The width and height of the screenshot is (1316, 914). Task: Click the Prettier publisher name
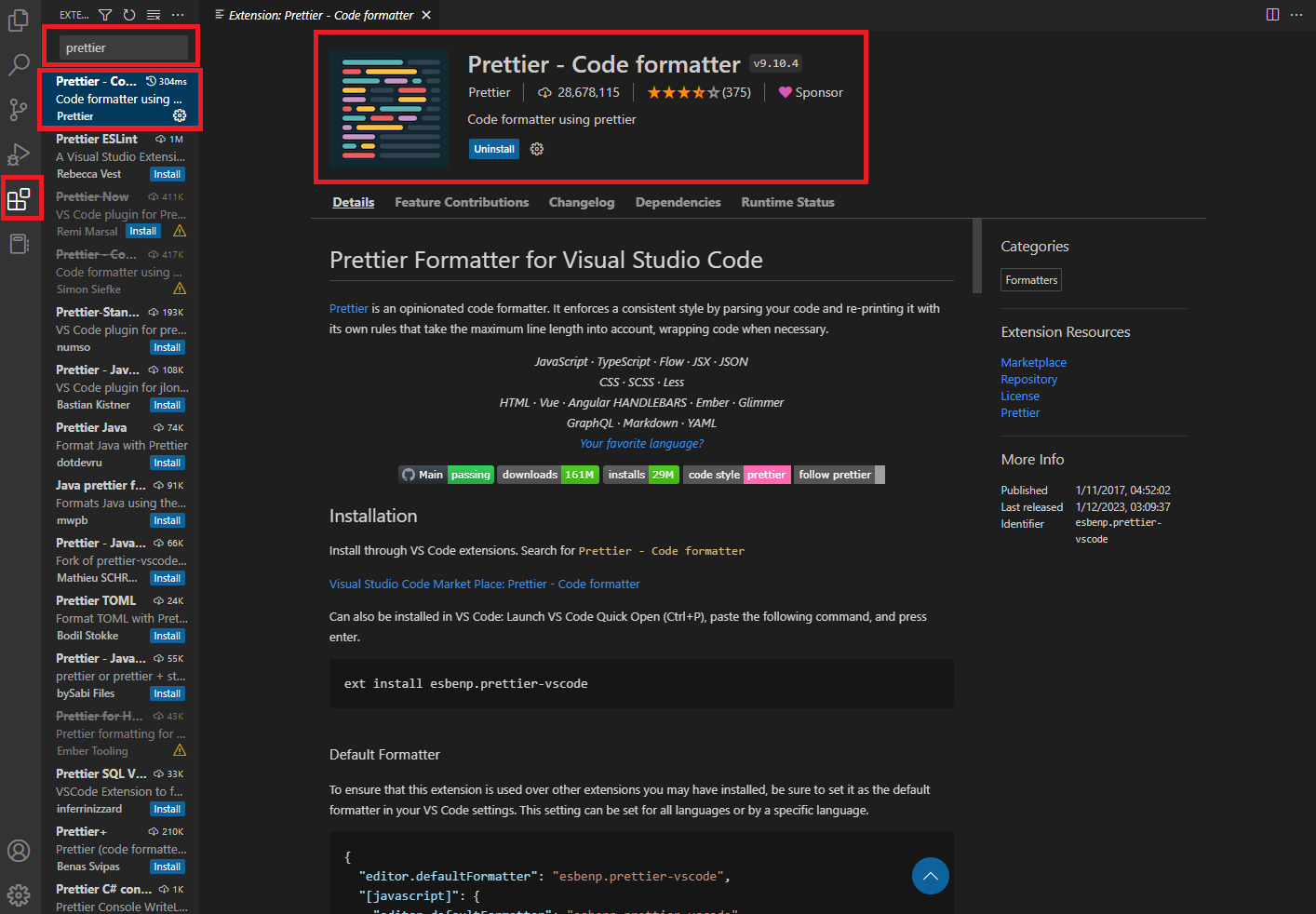[x=490, y=92]
